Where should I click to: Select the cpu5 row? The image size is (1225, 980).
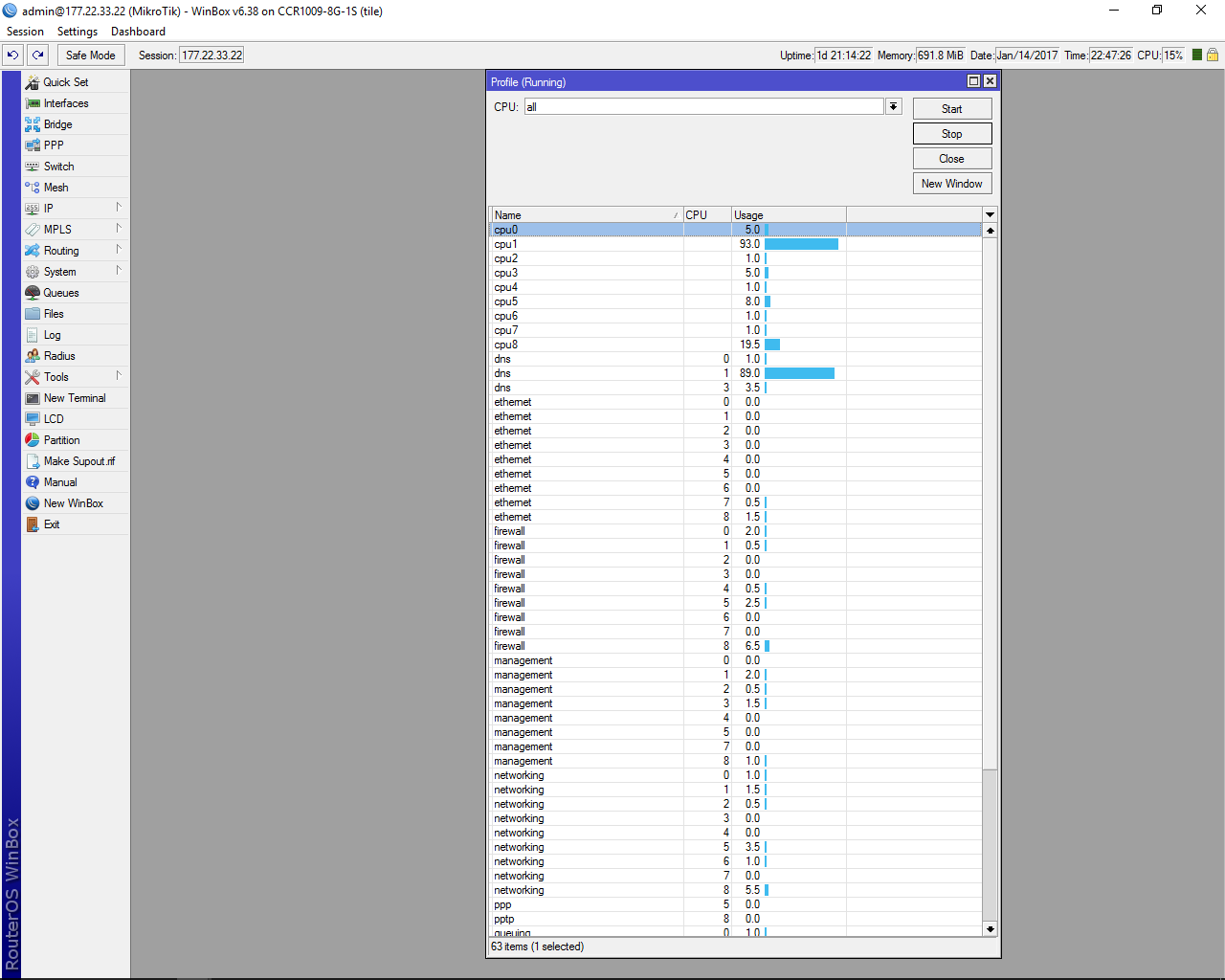736,301
